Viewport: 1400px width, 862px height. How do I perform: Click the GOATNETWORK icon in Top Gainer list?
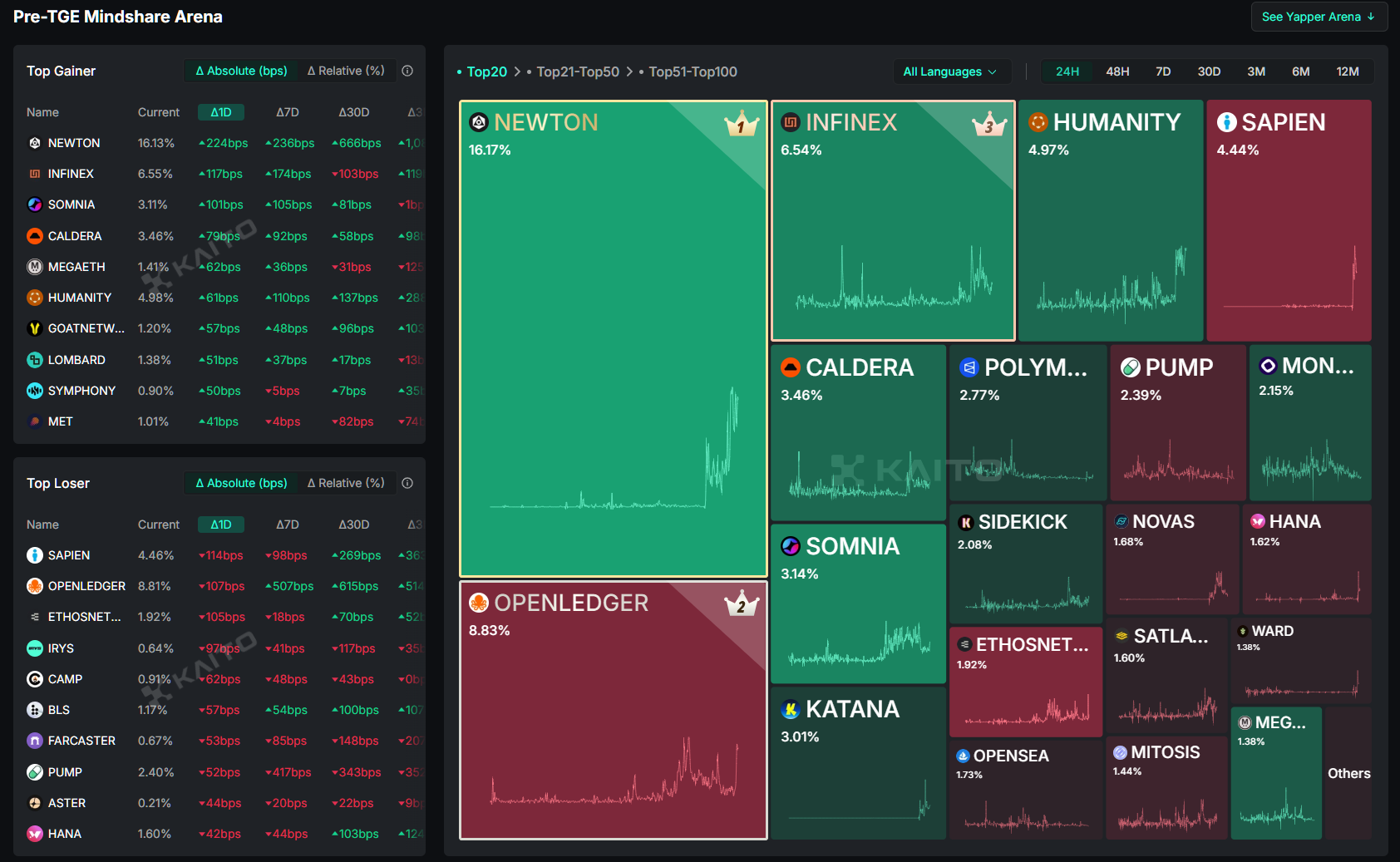point(35,328)
